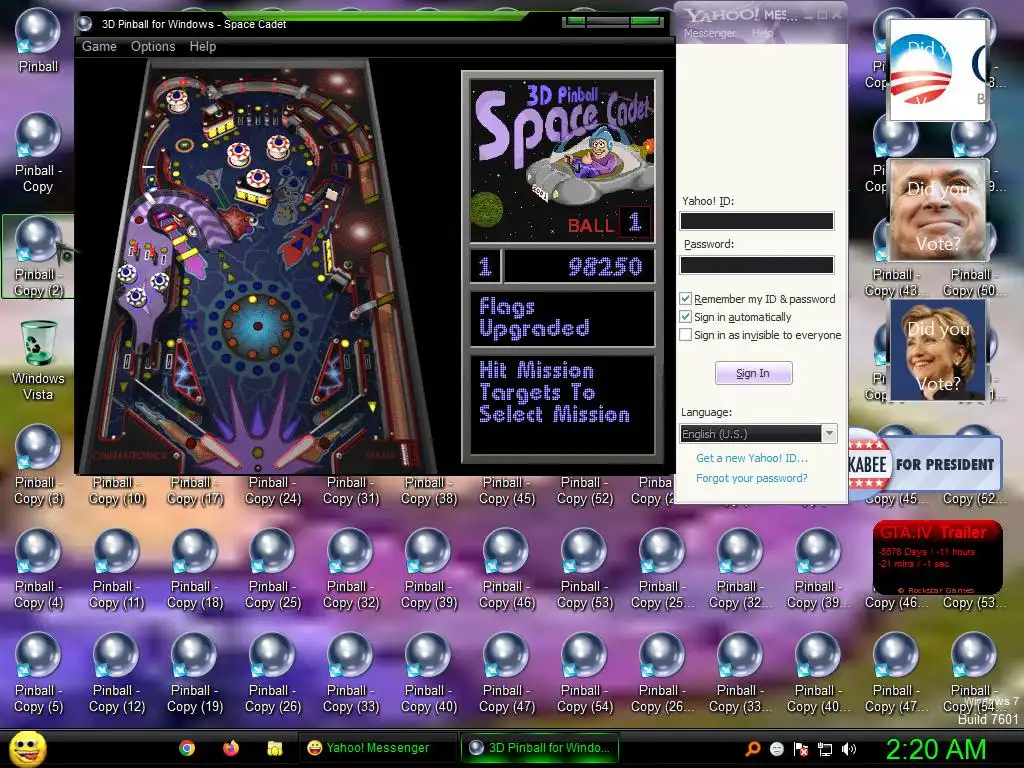Enable Sign in as invisible to everyone
This screenshot has height=768, width=1024.
pos(685,335)
